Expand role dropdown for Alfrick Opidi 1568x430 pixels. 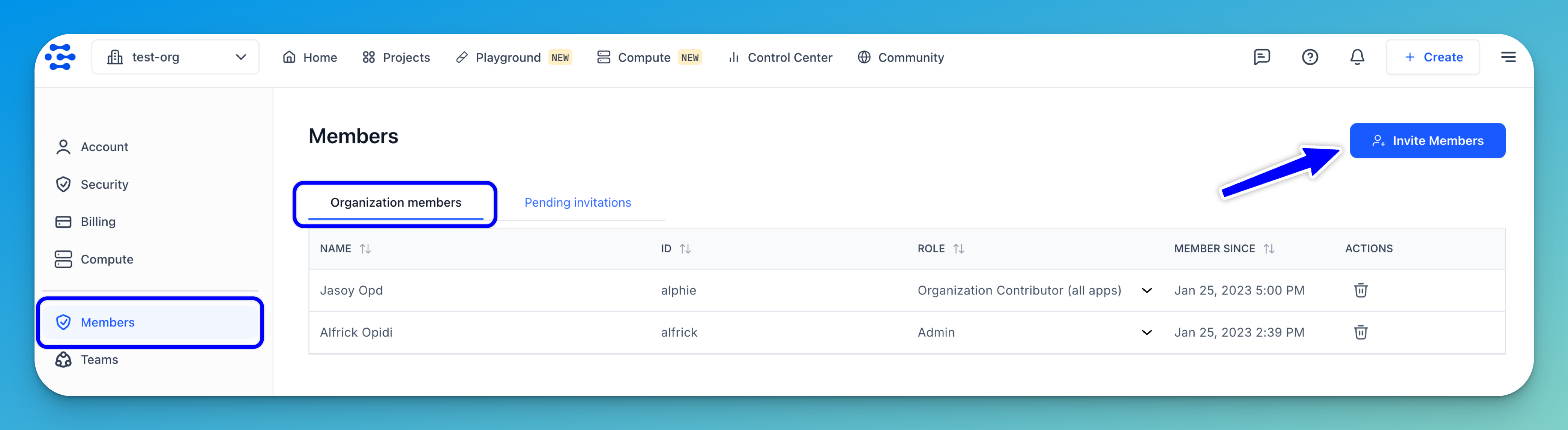(1147, 332)
